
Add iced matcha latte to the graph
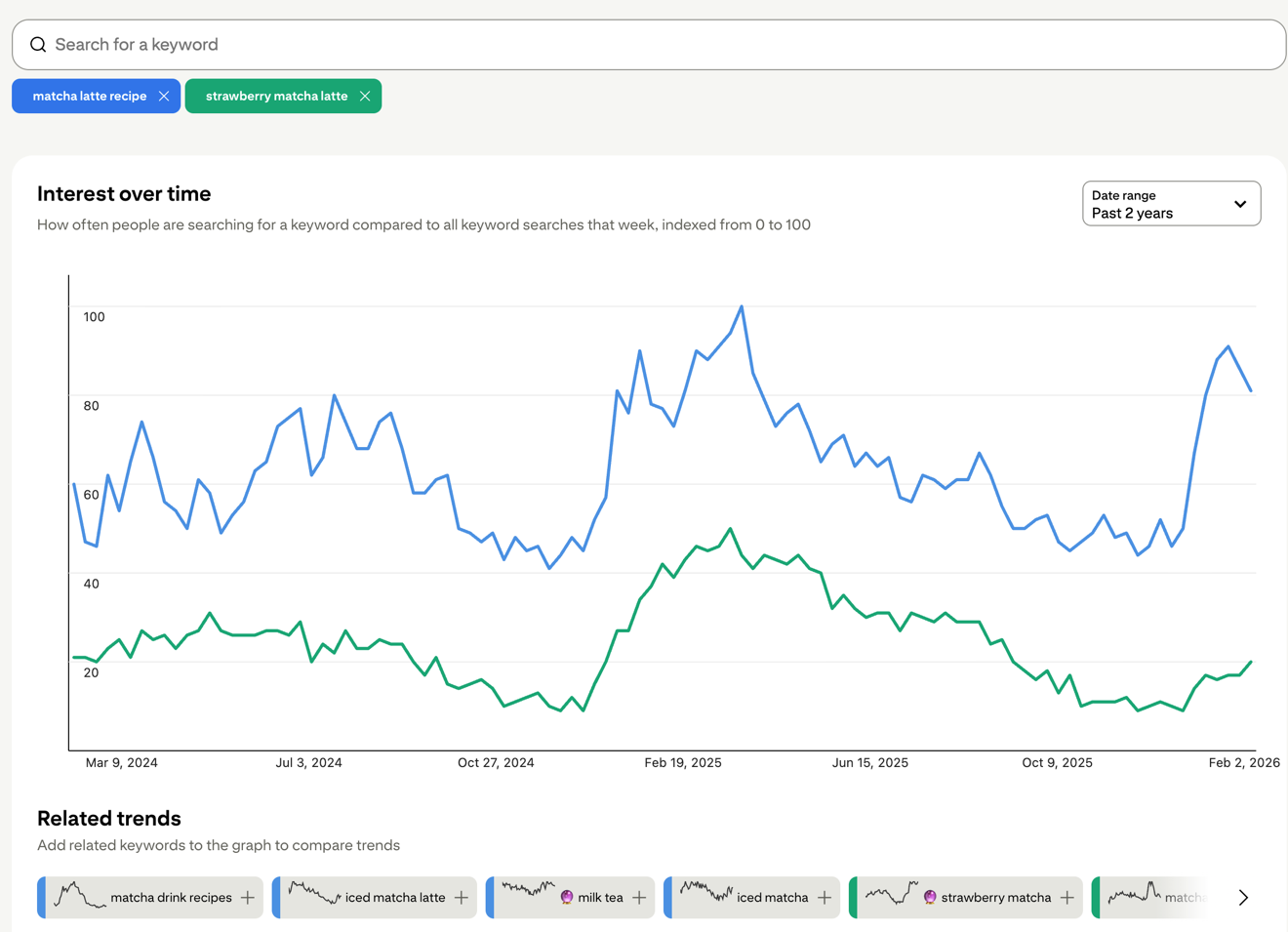pyautogui.click(x=462, y=897)
